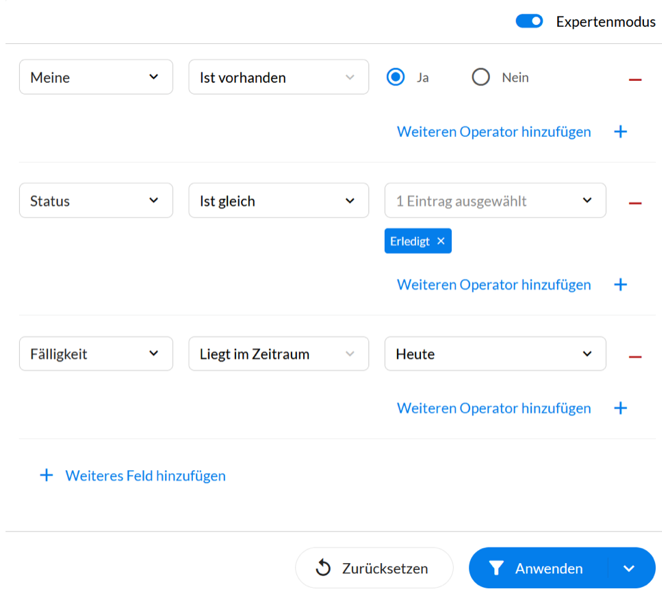Click the Zurücksetzen button
This screenshot has width=662, height=592.
(374, 568)
